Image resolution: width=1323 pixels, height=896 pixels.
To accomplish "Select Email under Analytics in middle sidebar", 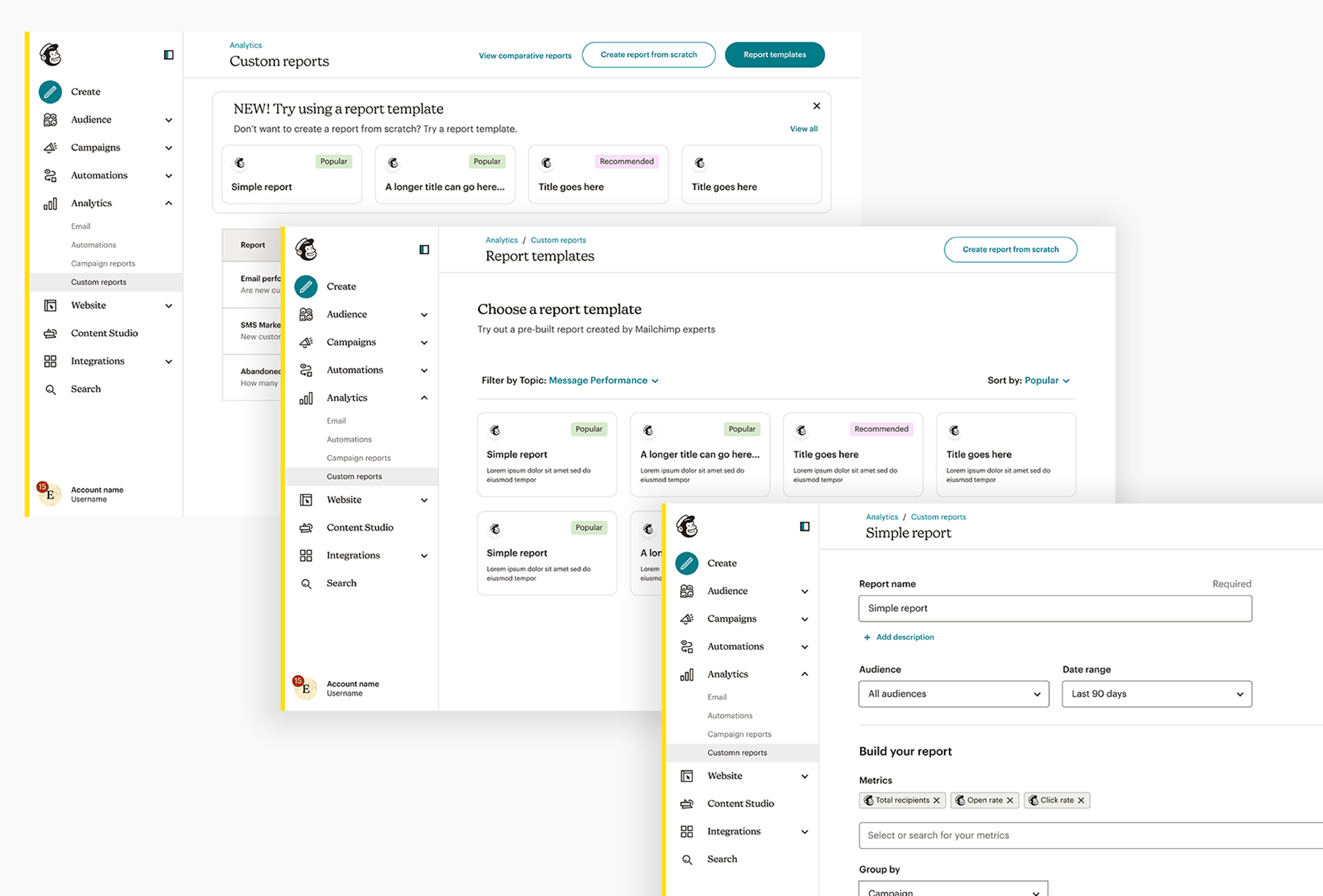I will [336, 421].
